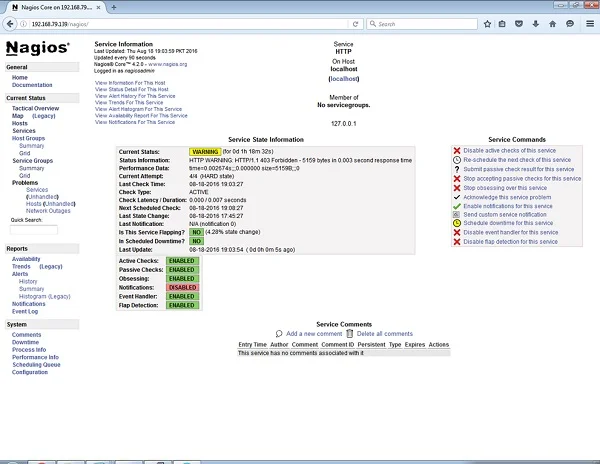Click the question mark icon for passive check result
The width and height of the screenshot is (600, 464).
coord(457,169)
